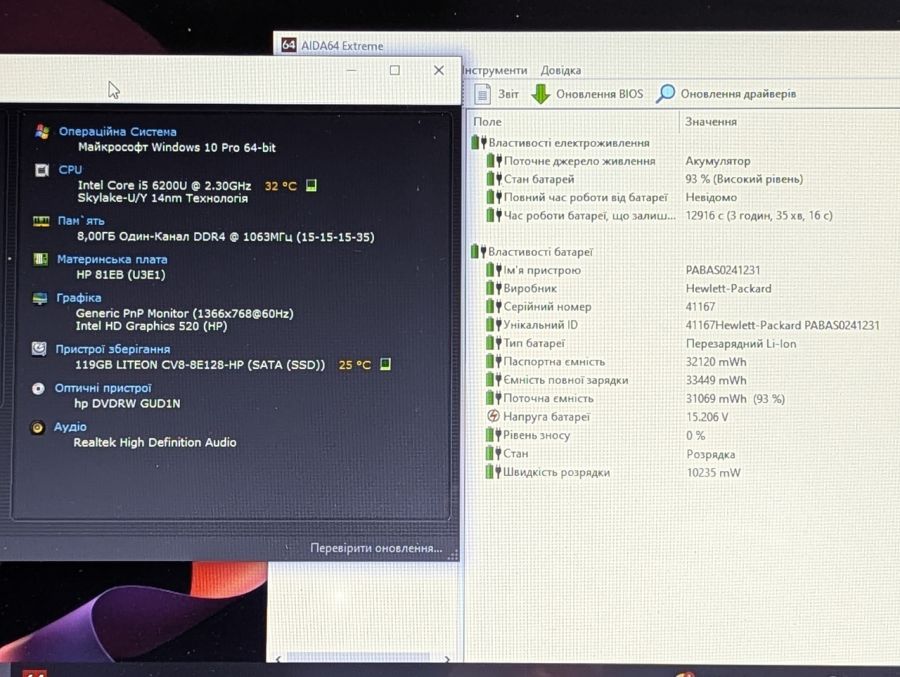The height and width of the screenshot is (677, 900).
Task: Click the battery icon beside Рівень зносу
Action: tap(494, 435)
